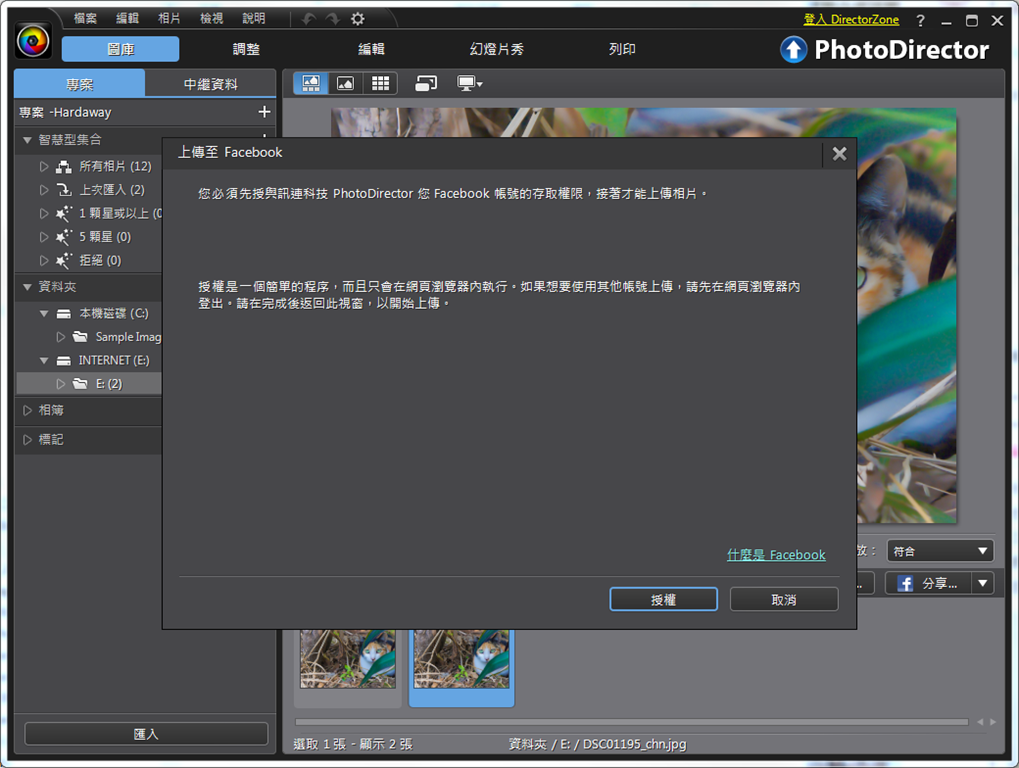Viewport: 1019px width, 768px height.
Task: Click the Authorize button
Action: 664,599
